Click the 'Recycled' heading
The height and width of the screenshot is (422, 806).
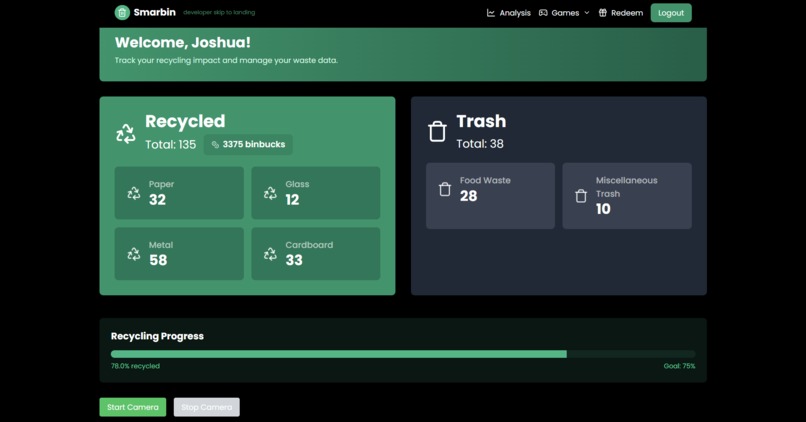[x=185, y=121]
